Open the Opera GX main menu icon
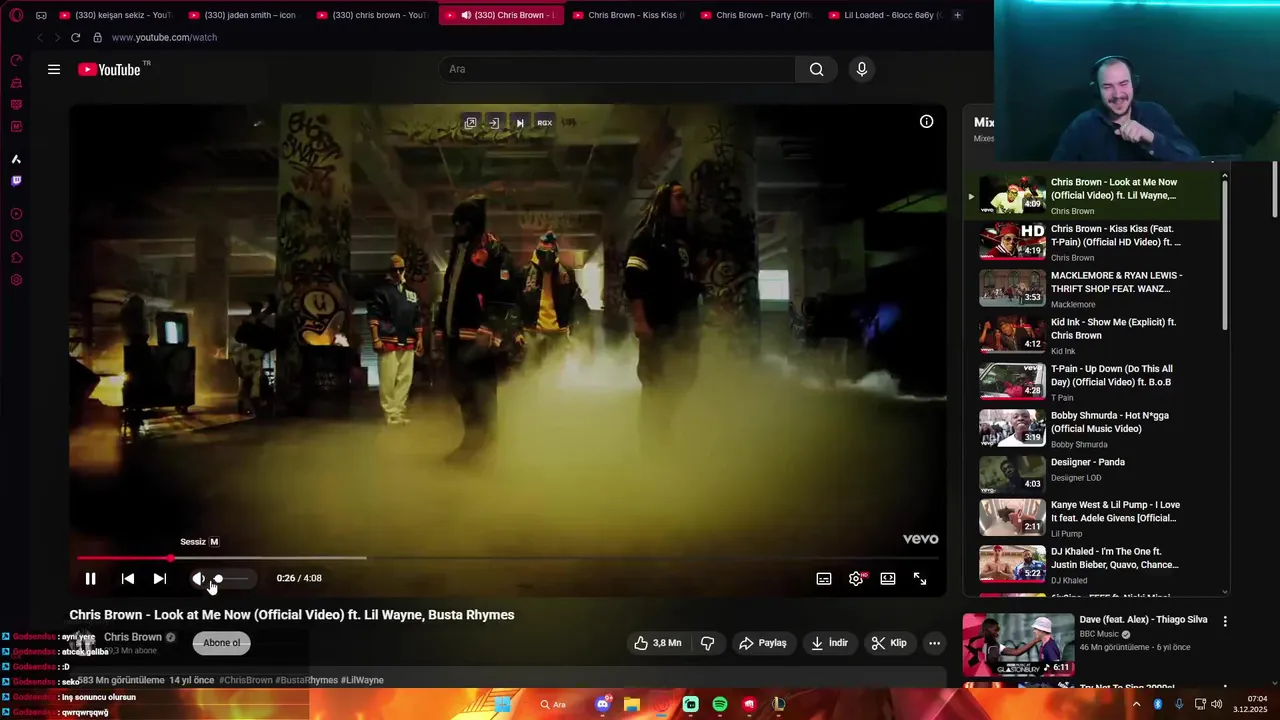Screen dimensions: 1280x720 click(x=16, y=15)
